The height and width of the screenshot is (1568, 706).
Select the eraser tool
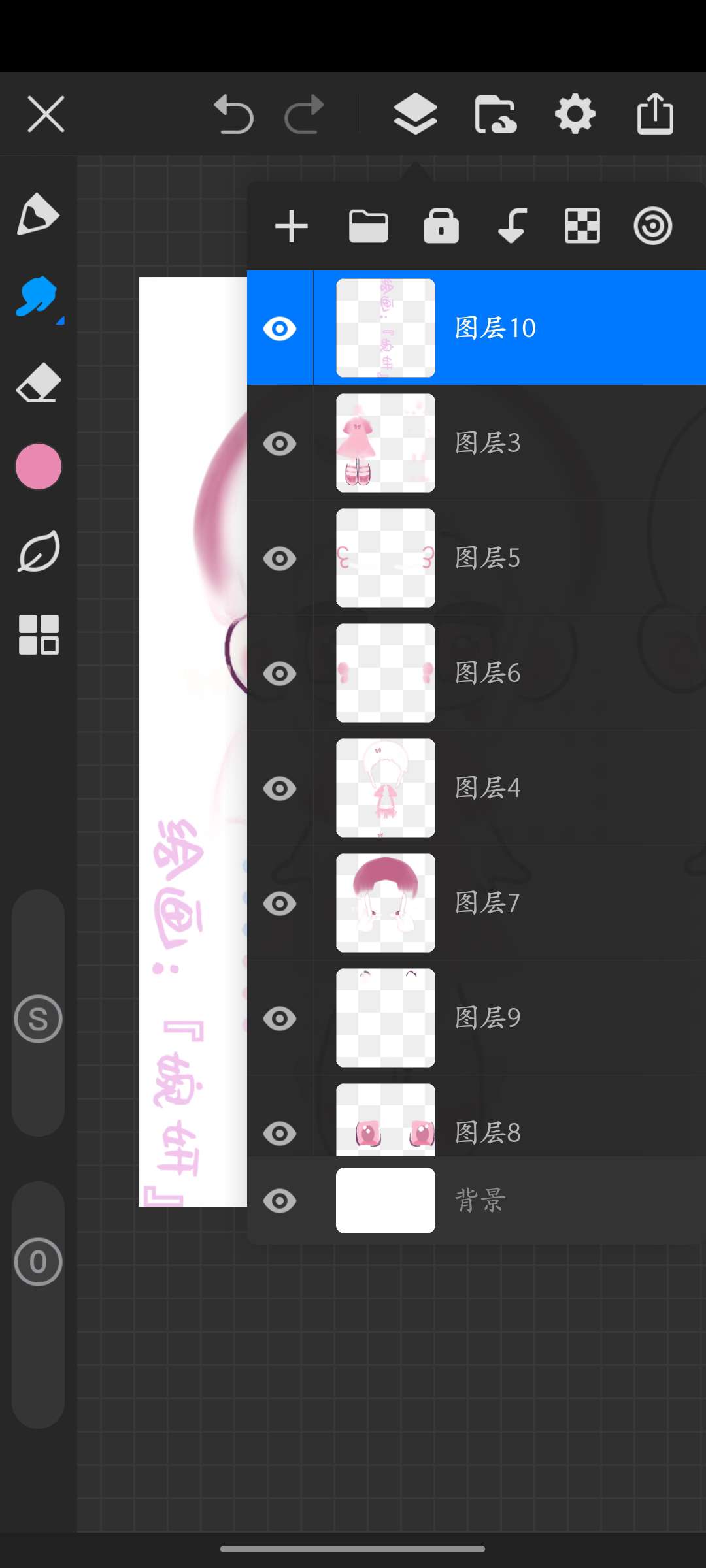[x=39, y=383]
